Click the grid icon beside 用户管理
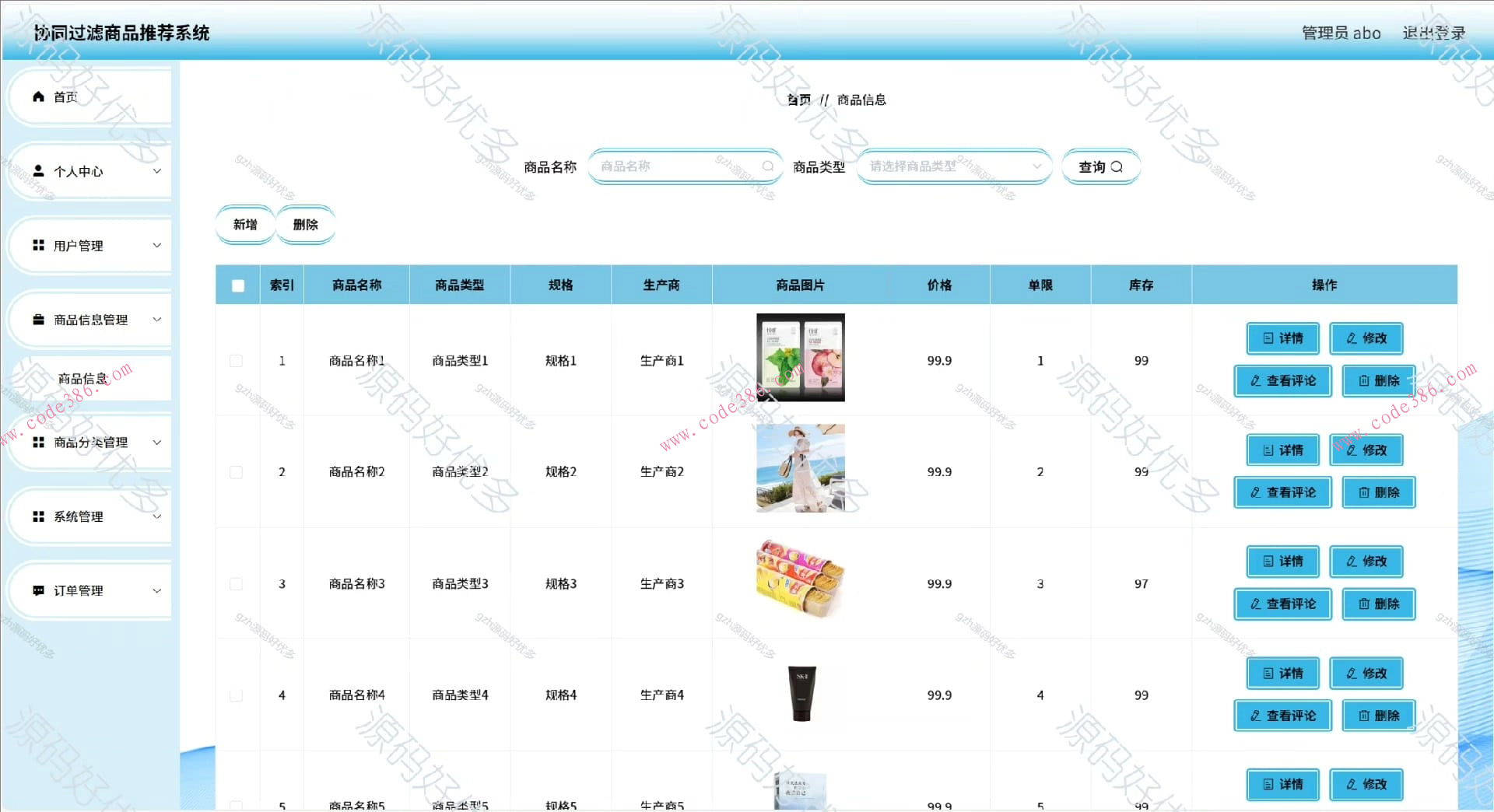 37,245
